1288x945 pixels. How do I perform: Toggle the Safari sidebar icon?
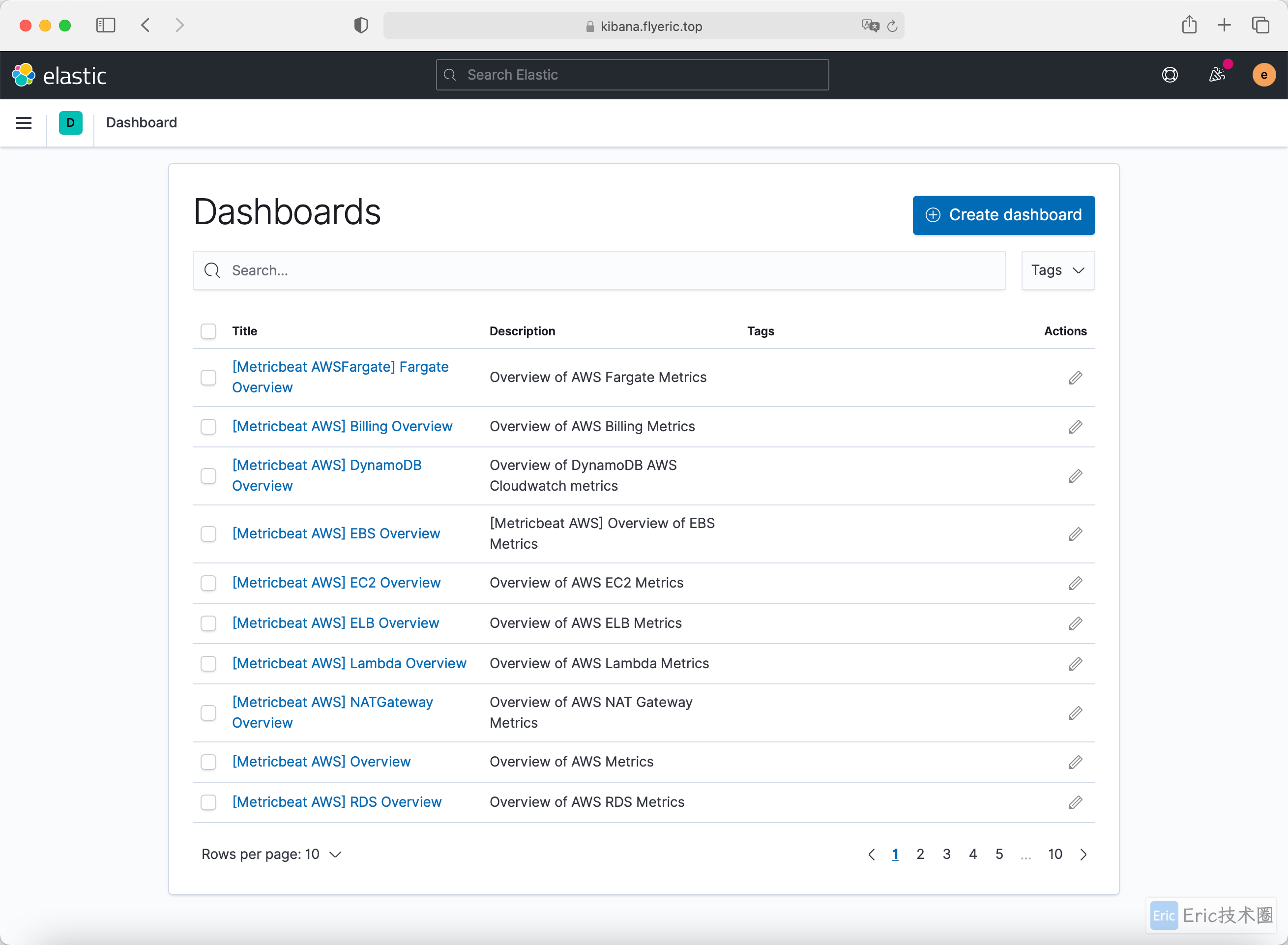pyautogui.click(x=106, y=25)
